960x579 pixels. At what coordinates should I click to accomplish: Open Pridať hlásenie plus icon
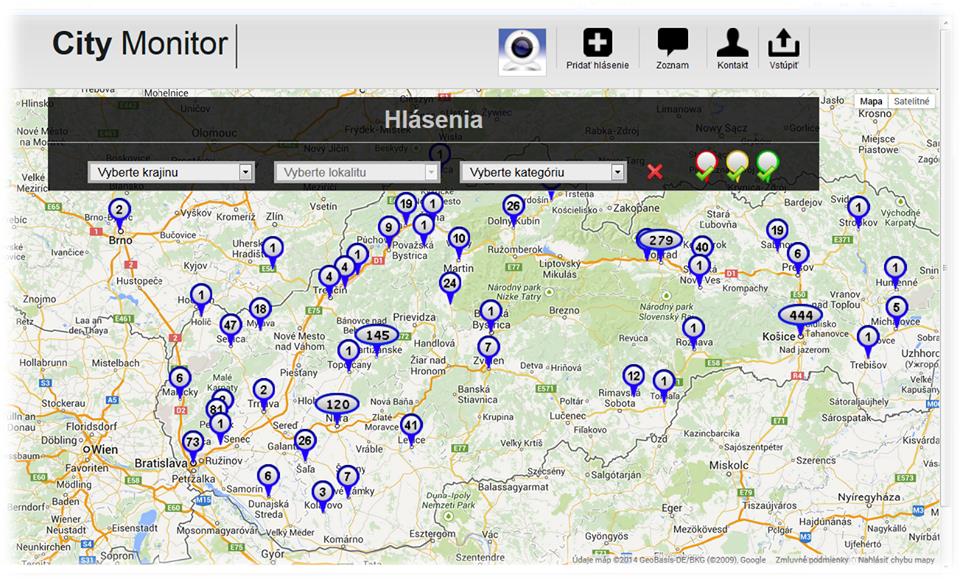click(598, 44)
